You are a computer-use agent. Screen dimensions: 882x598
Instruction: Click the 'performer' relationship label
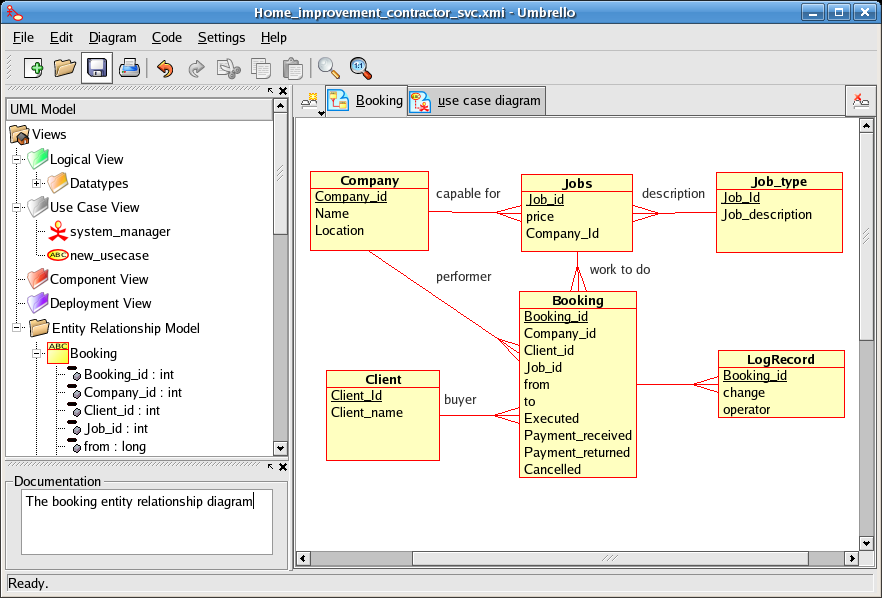[464, 277]
